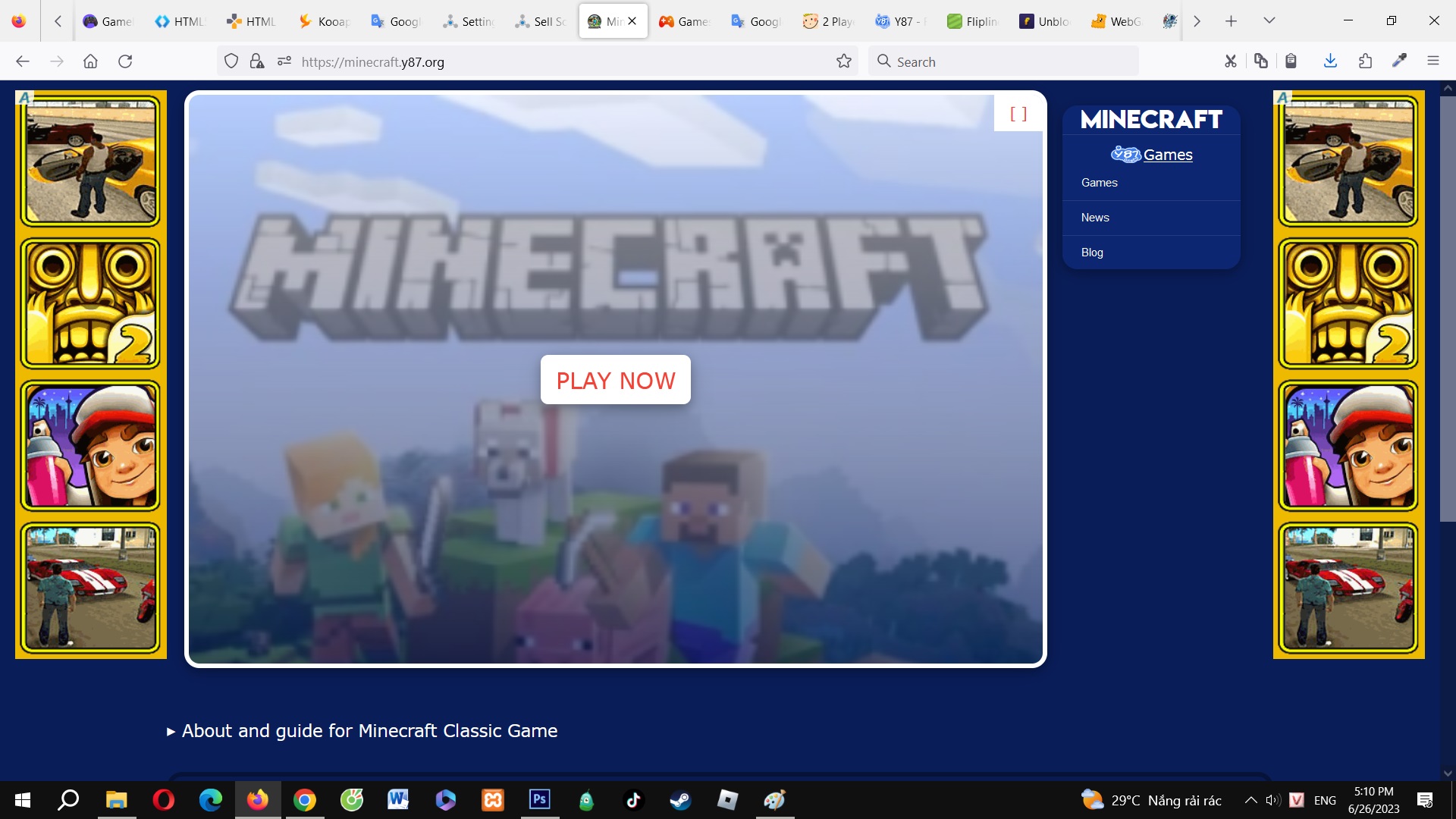Image resolution: width=1456 pixels, height=819 pixels.
Task: Click the tracking protection shield icon
Action: 231,61
